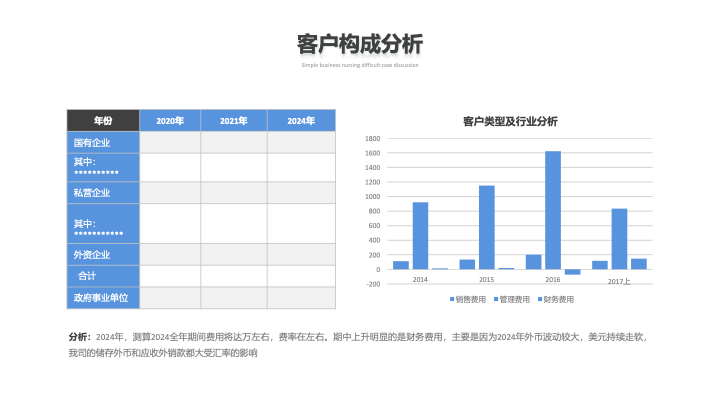
Task: Click the tallest bar in the 2015 group
Action: 486,227
